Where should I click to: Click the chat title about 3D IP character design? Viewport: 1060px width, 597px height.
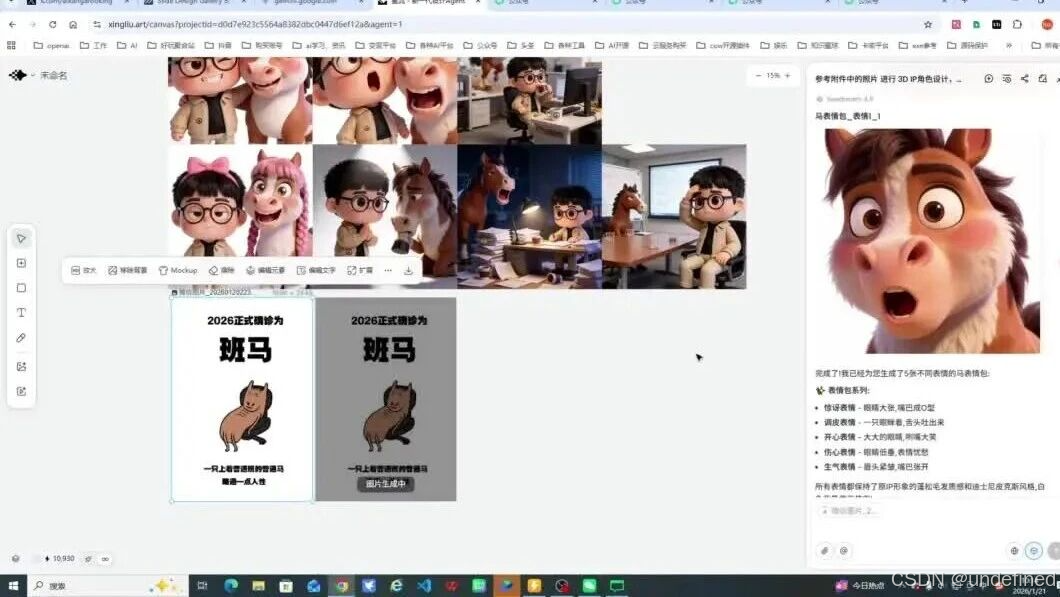click(888, 79)
